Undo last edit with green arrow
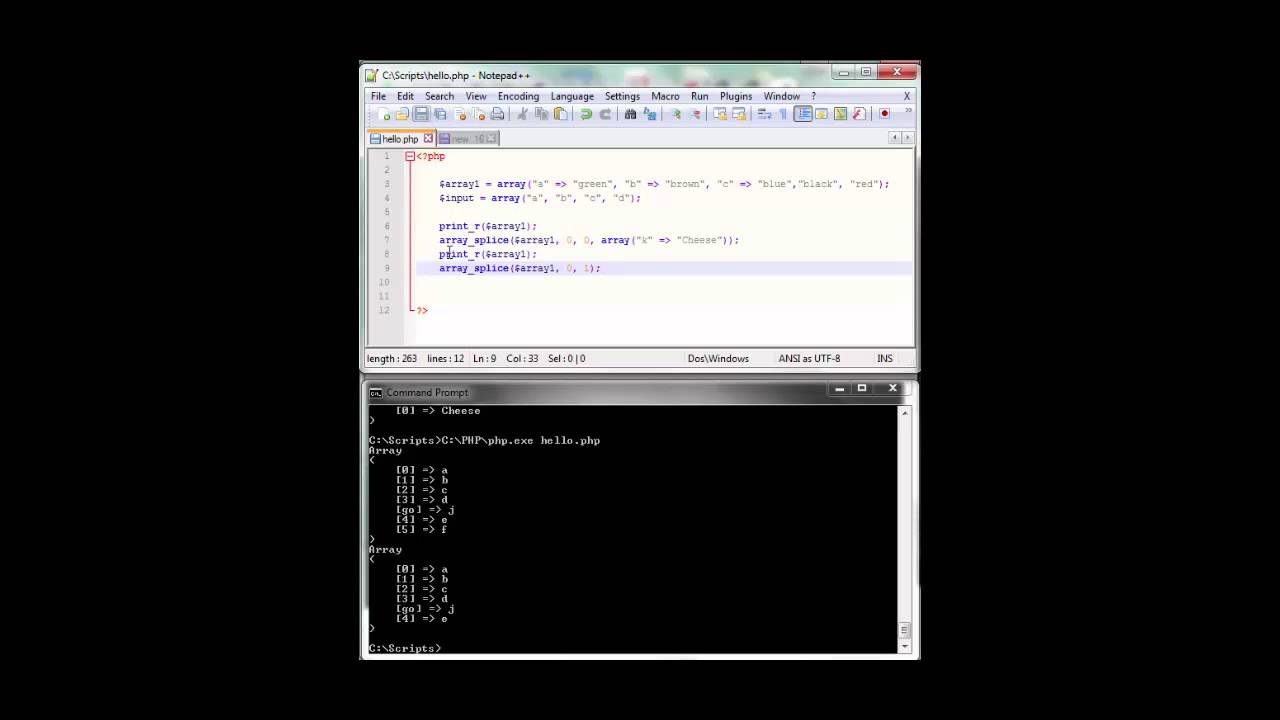Screen dimensions: 1280x720 [x=585, y=114]
